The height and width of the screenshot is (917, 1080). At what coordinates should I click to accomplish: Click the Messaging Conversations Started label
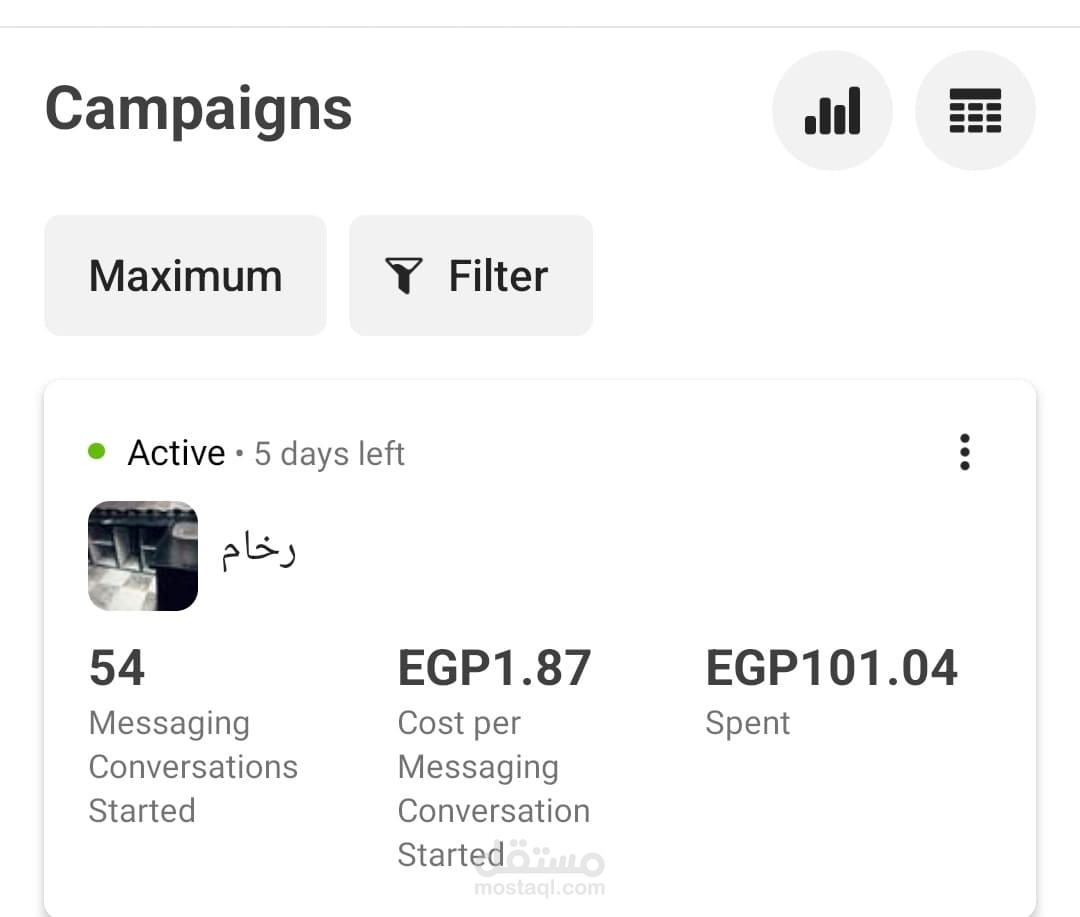pyautogui.click(x=193, y=767)
